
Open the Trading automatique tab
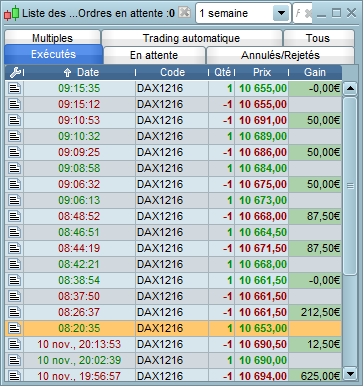192,38
